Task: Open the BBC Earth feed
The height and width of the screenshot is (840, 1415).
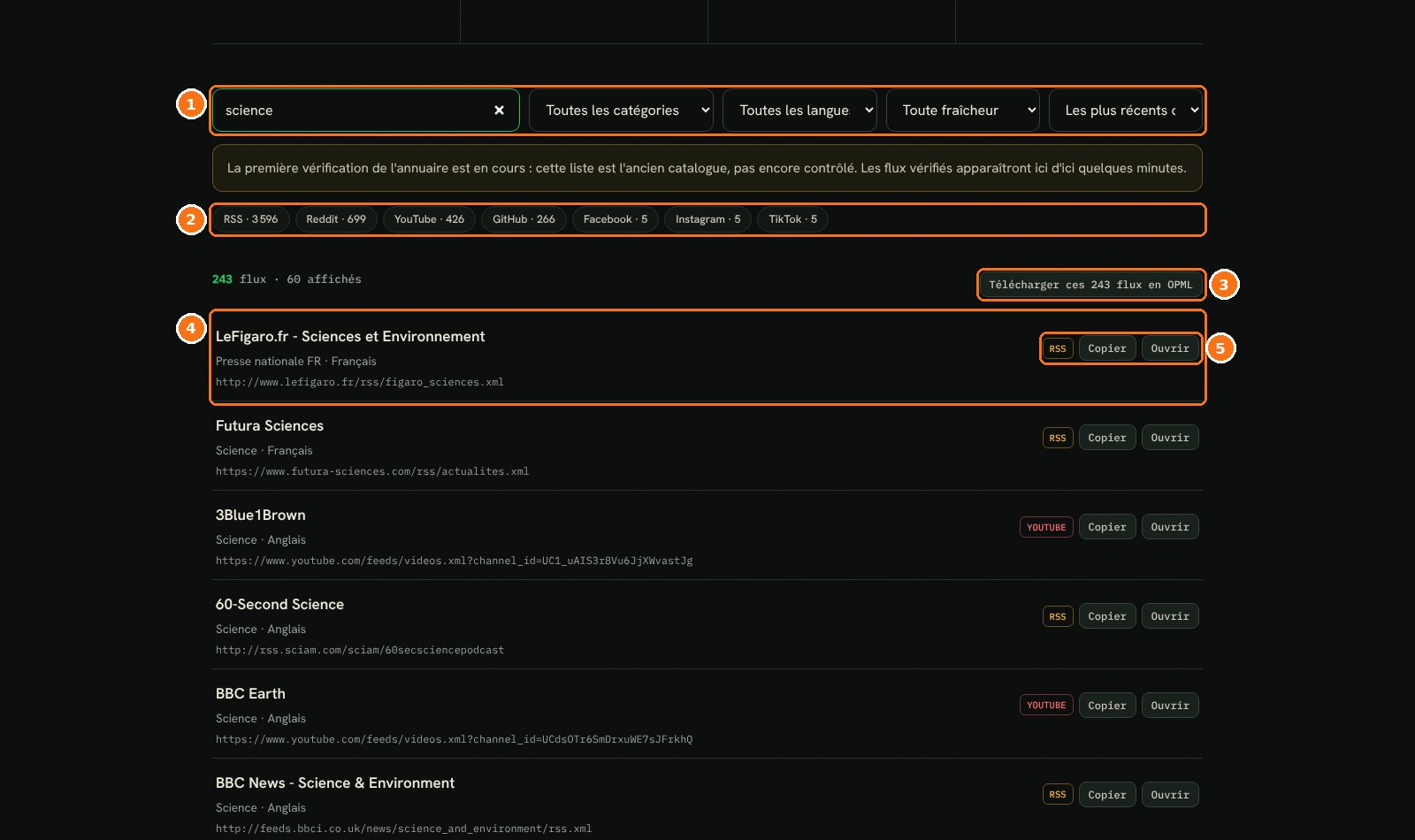Action: tap(1170, 706)
